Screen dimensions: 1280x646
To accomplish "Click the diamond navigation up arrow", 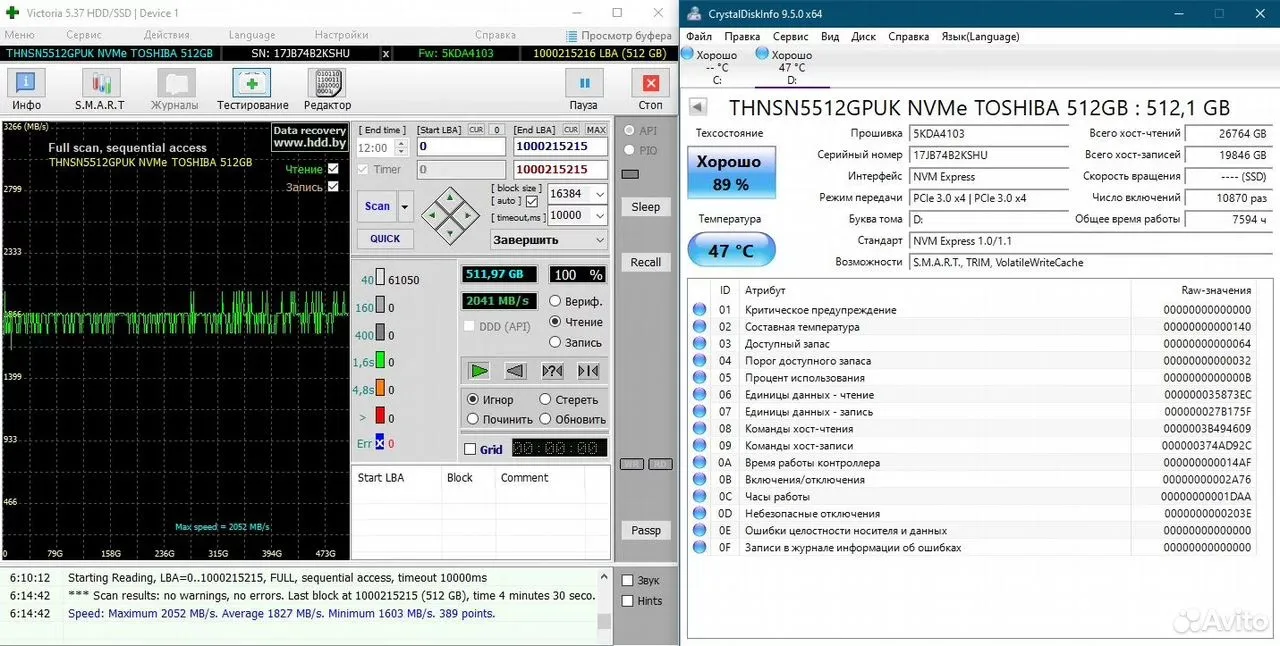I will point(450,197).
